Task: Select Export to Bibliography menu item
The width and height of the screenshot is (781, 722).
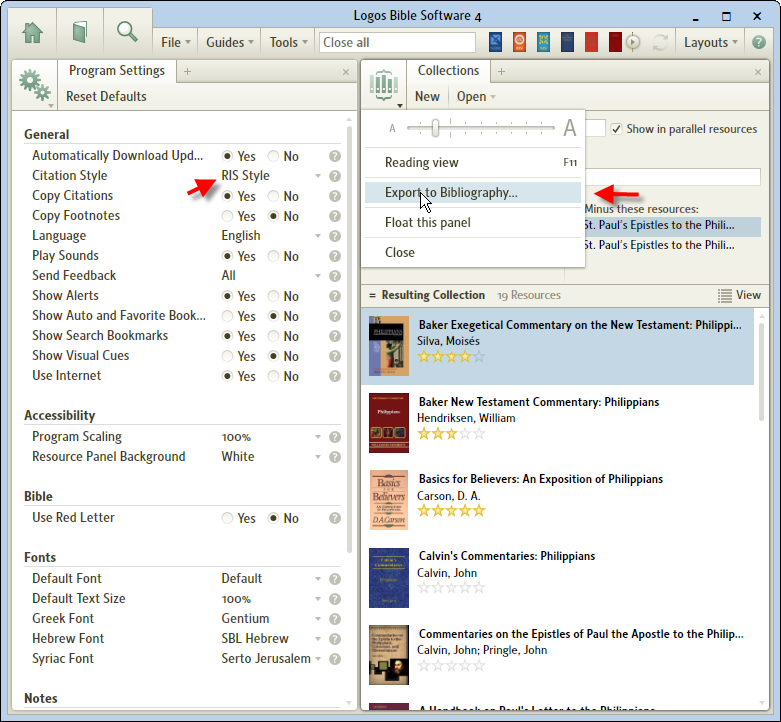Action: click(473, 193)
